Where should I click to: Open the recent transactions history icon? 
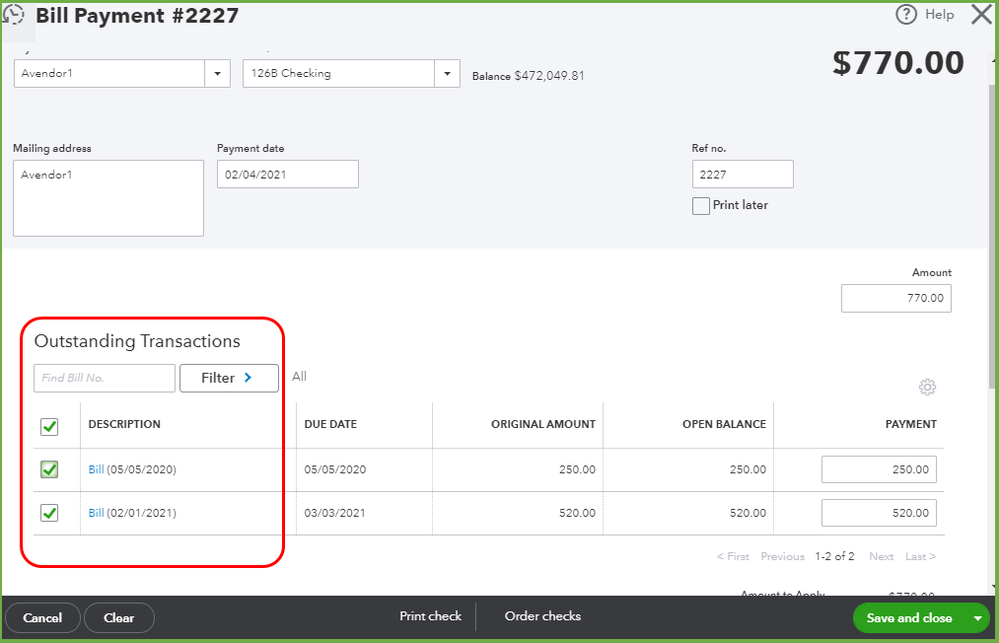tap(13, 14)
